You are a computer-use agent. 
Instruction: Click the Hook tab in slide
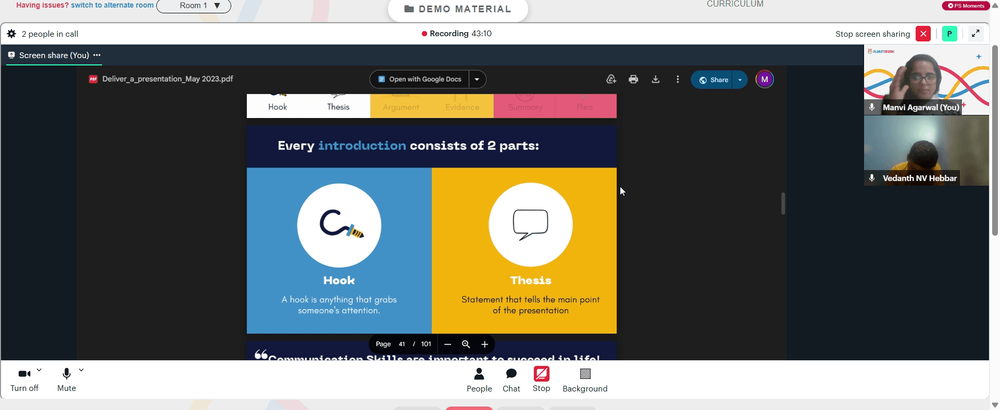[x=277, y=106]
